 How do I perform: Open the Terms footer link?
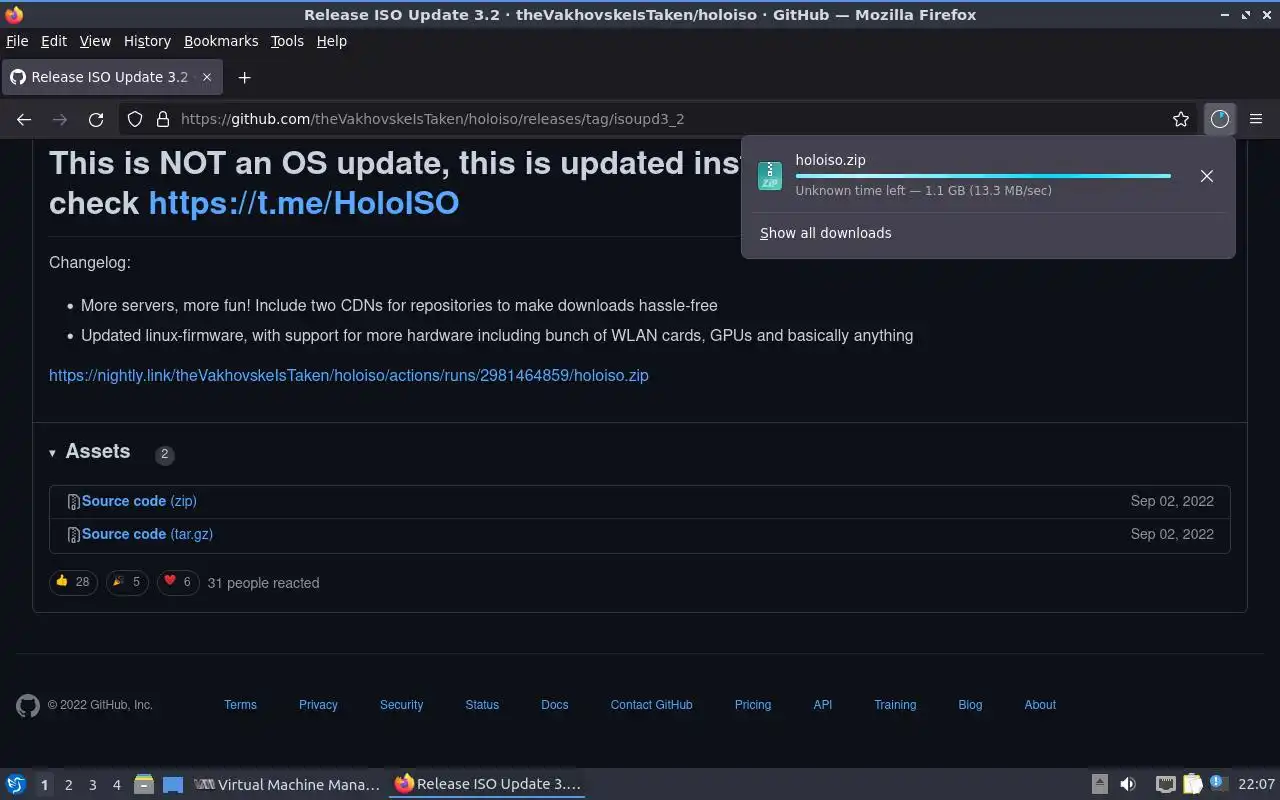[240, 705]
